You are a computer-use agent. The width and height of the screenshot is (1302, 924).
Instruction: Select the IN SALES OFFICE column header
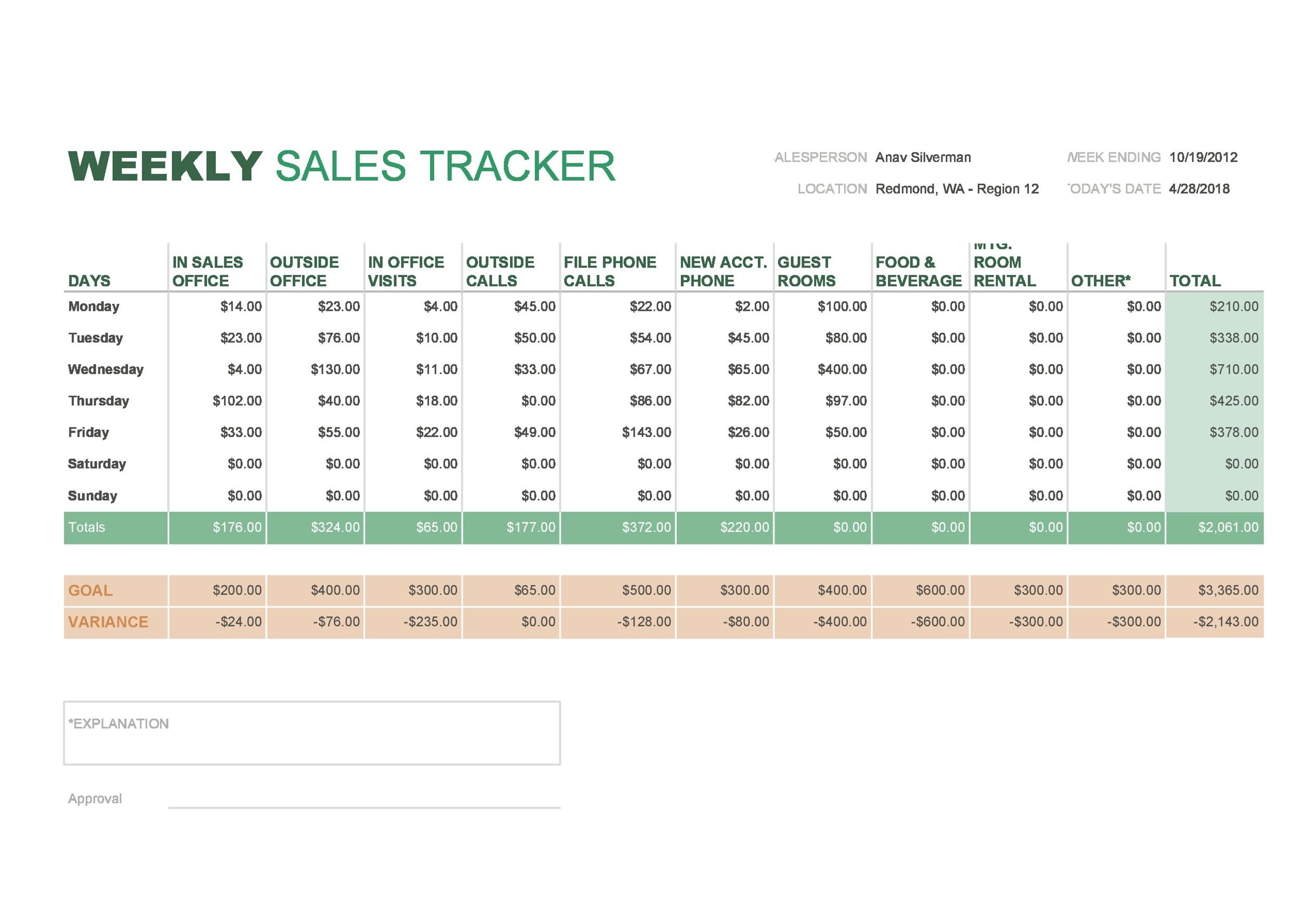[x=207, y=271]
